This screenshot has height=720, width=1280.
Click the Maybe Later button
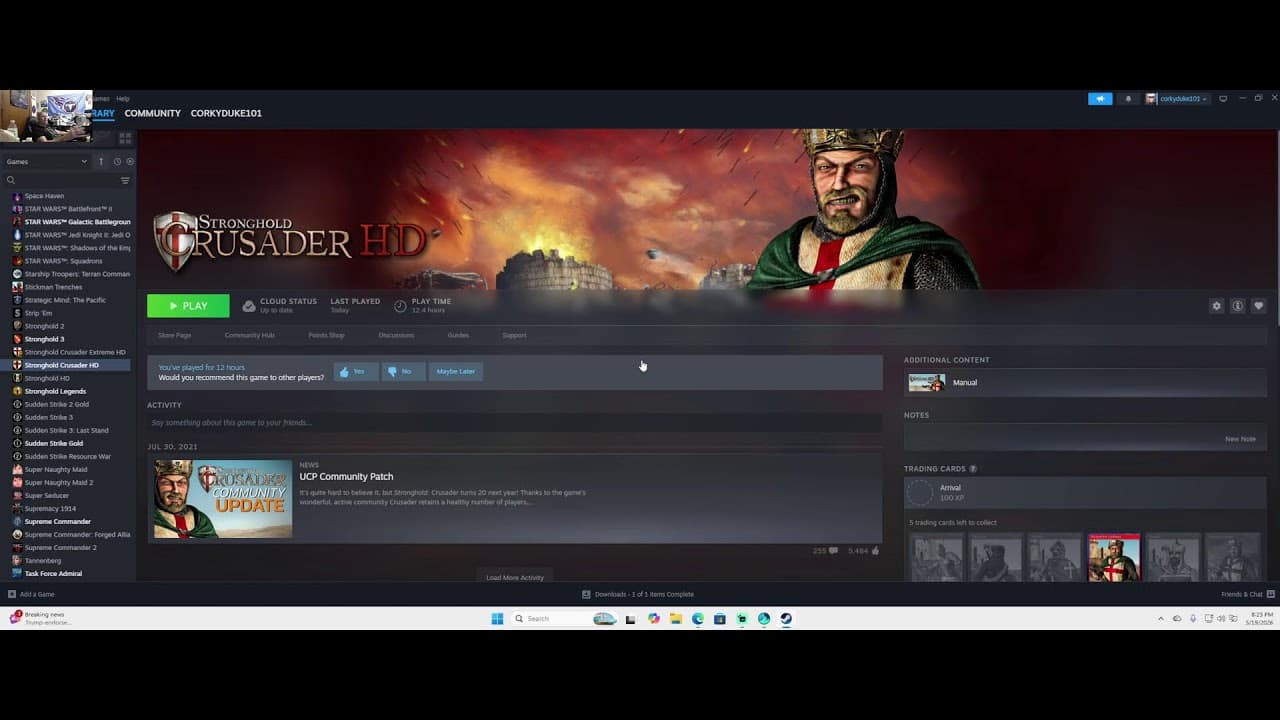point(455,371)
